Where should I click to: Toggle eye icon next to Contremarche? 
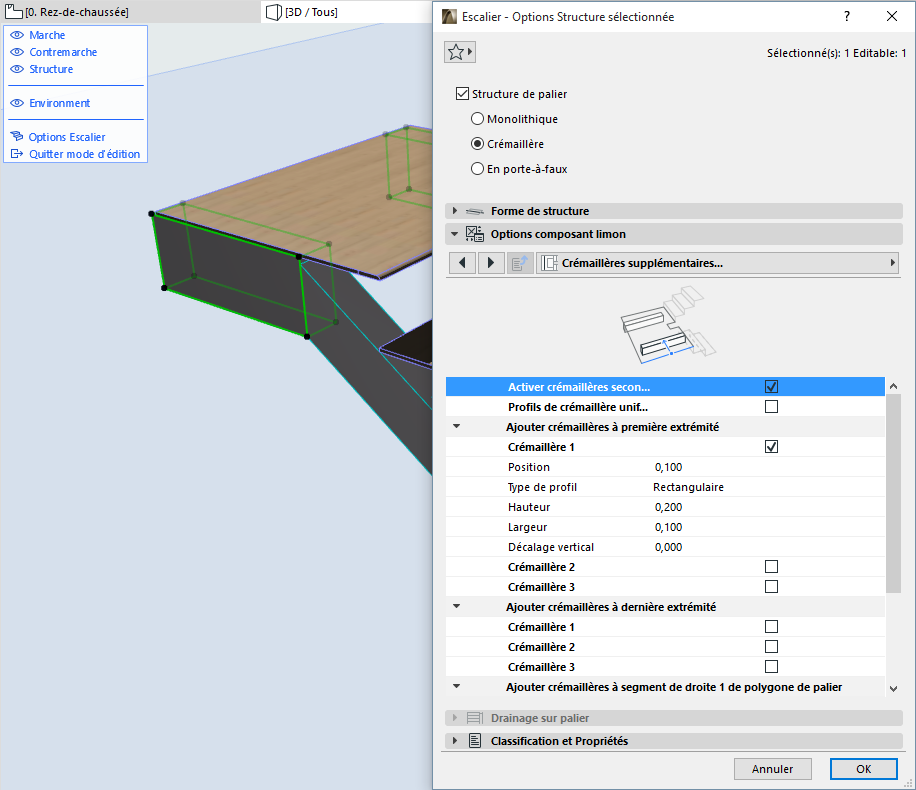point(17,52)
